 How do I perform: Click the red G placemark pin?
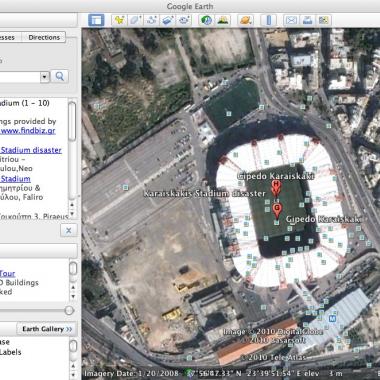pos(277,210)
